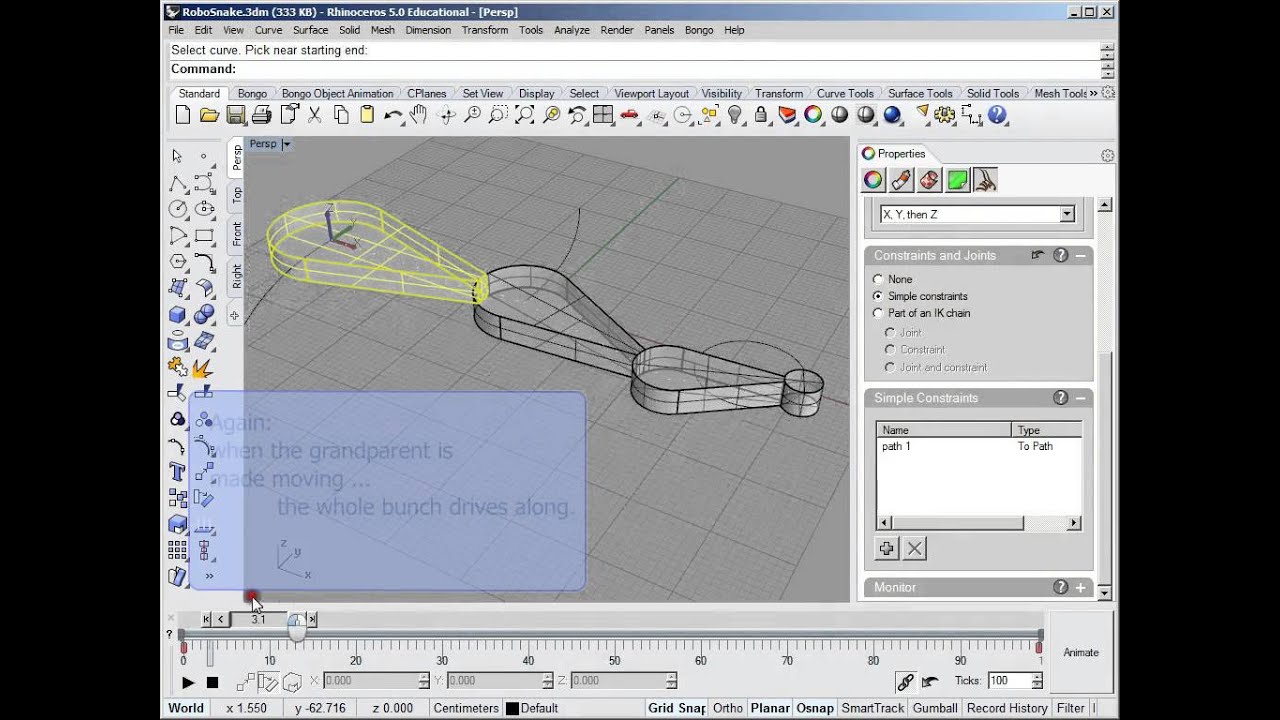Screen dimensions: 1280x720
Task: Select the Box solid tool
Action: coord(178,315)
